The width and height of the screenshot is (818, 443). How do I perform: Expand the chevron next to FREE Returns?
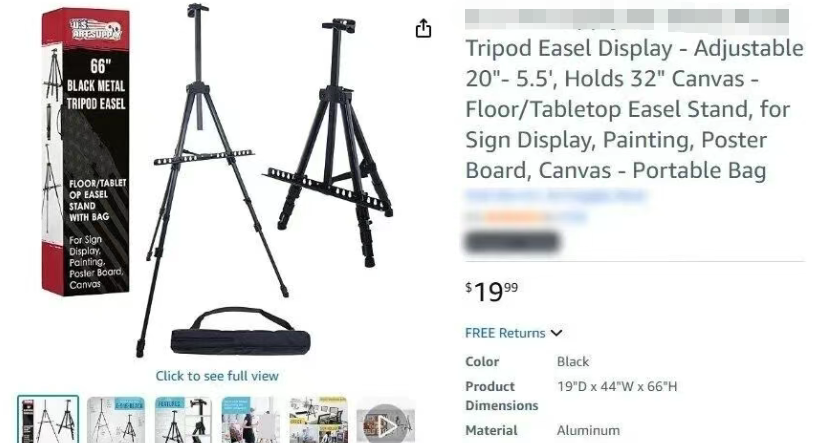(557, 333)
